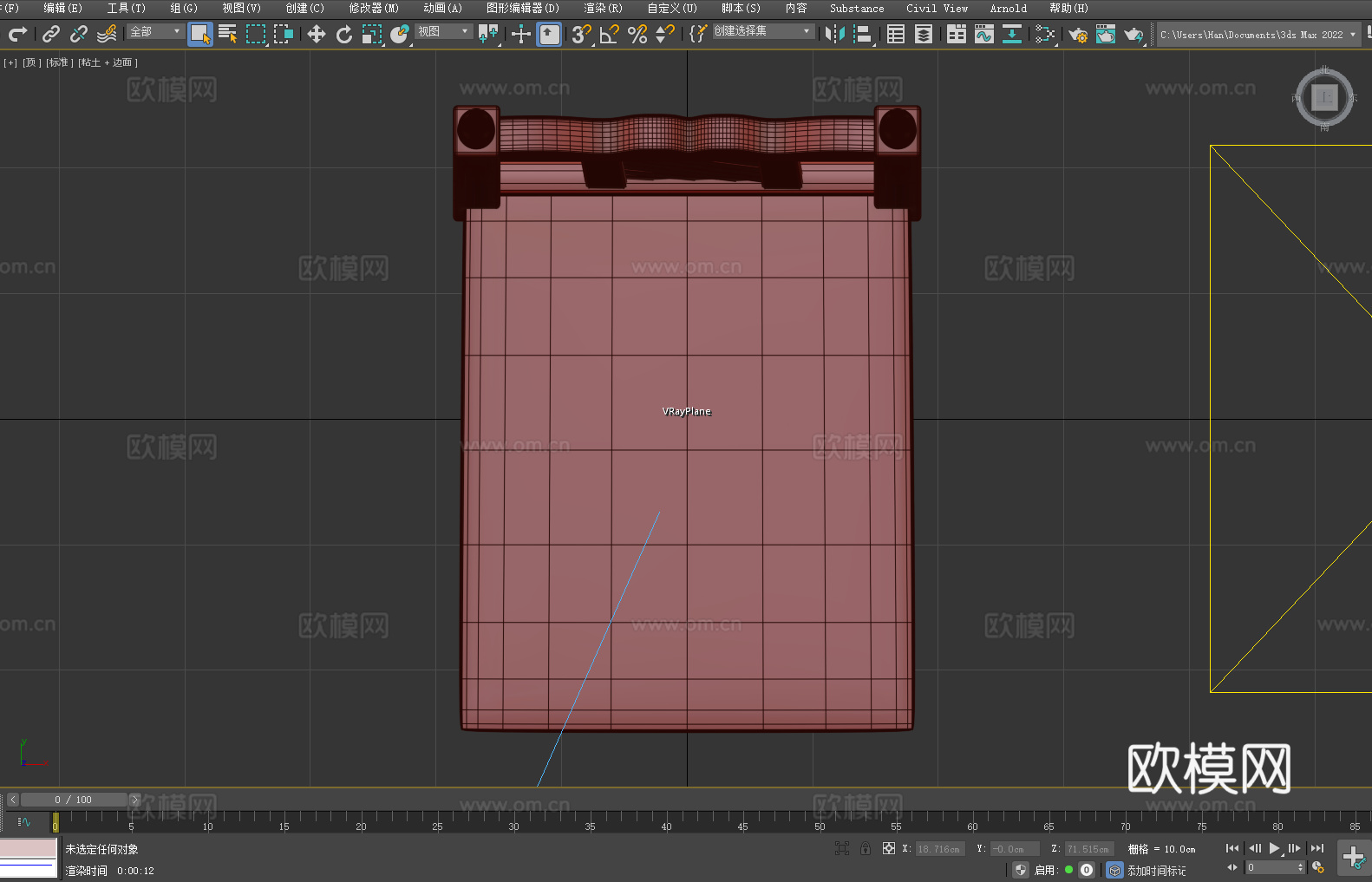Viewport: 1372px width, 882px height.
Task: Open the Substance menu
Action: pyautogui.click(x=857, y=8)
